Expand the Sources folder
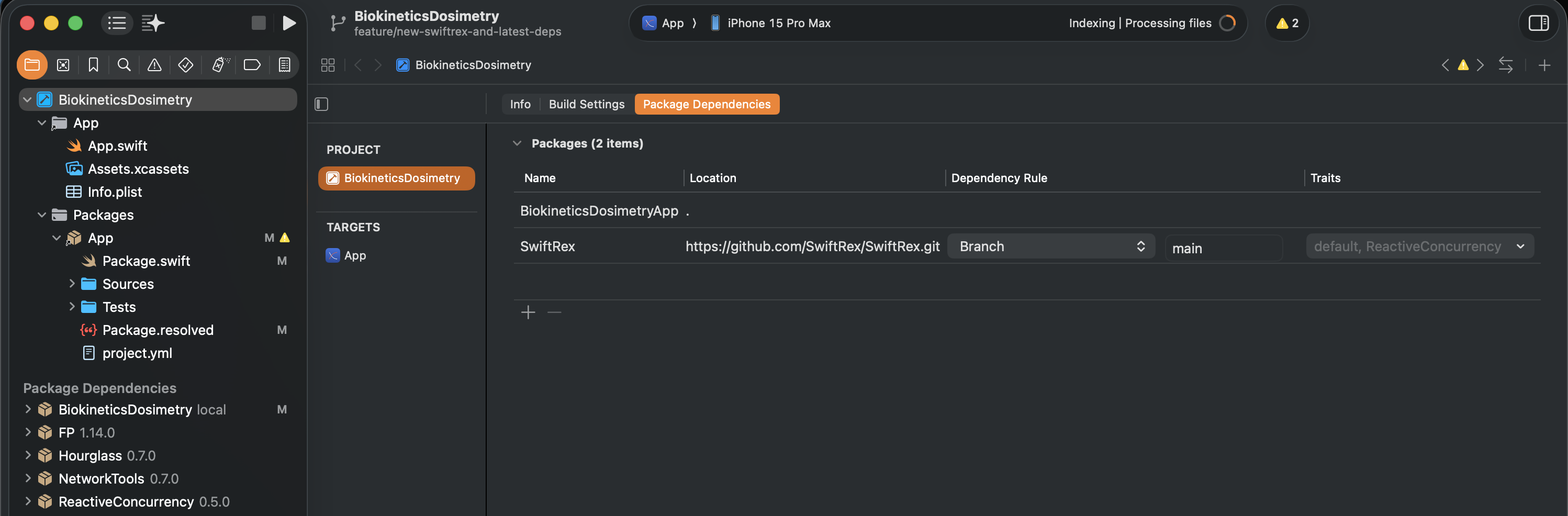1568x516 pixels. 72,284
